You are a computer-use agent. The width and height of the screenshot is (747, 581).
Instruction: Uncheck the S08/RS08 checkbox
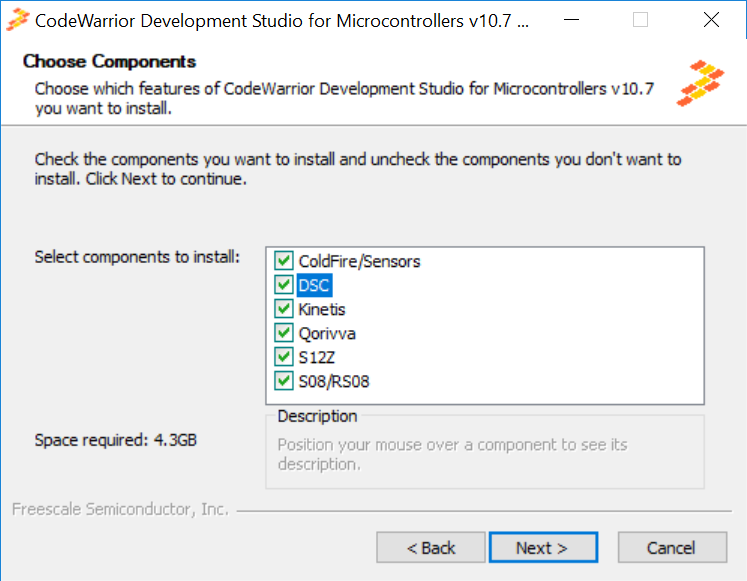283,381
